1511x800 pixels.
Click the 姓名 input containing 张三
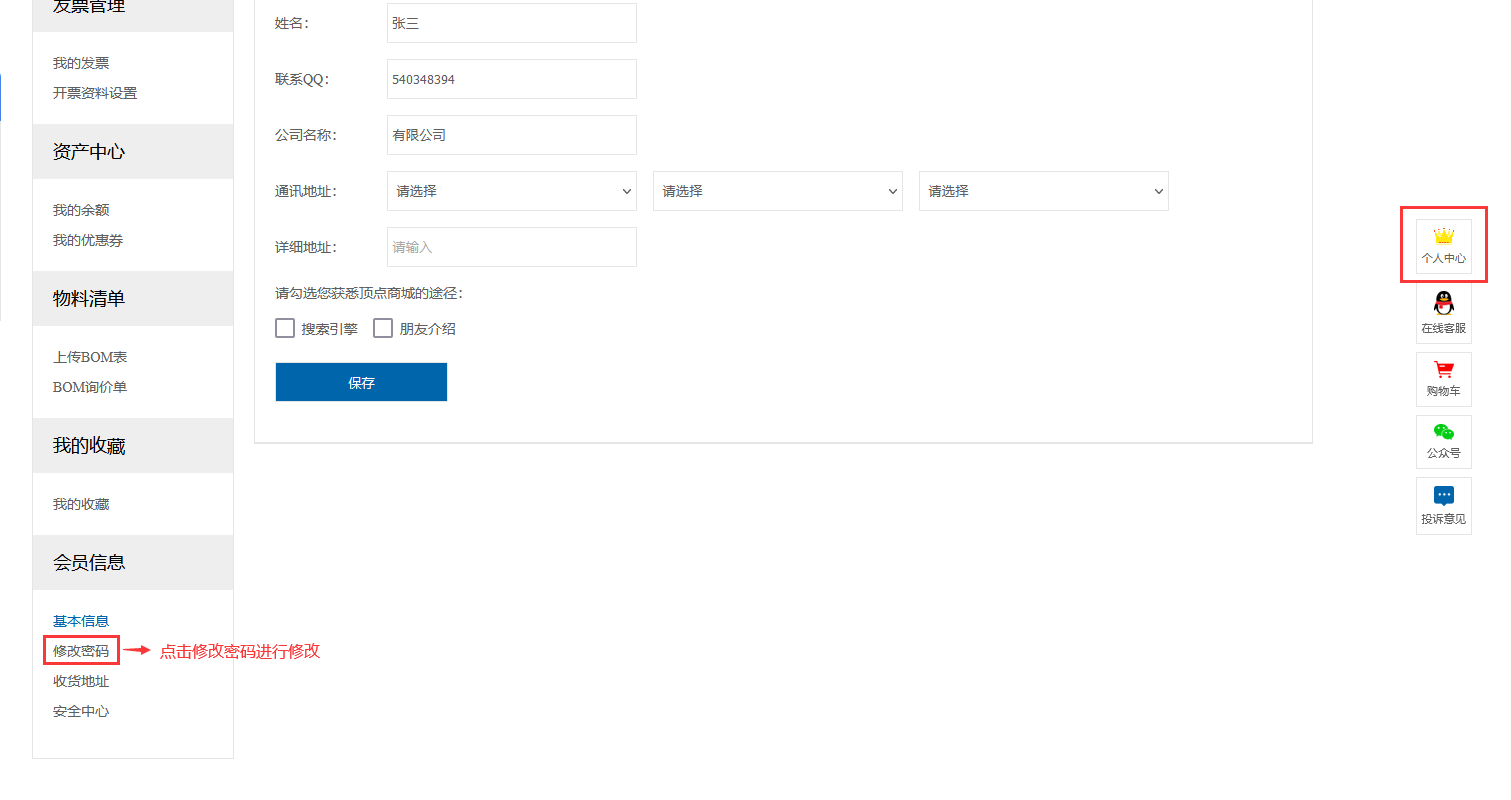(511, 22)
